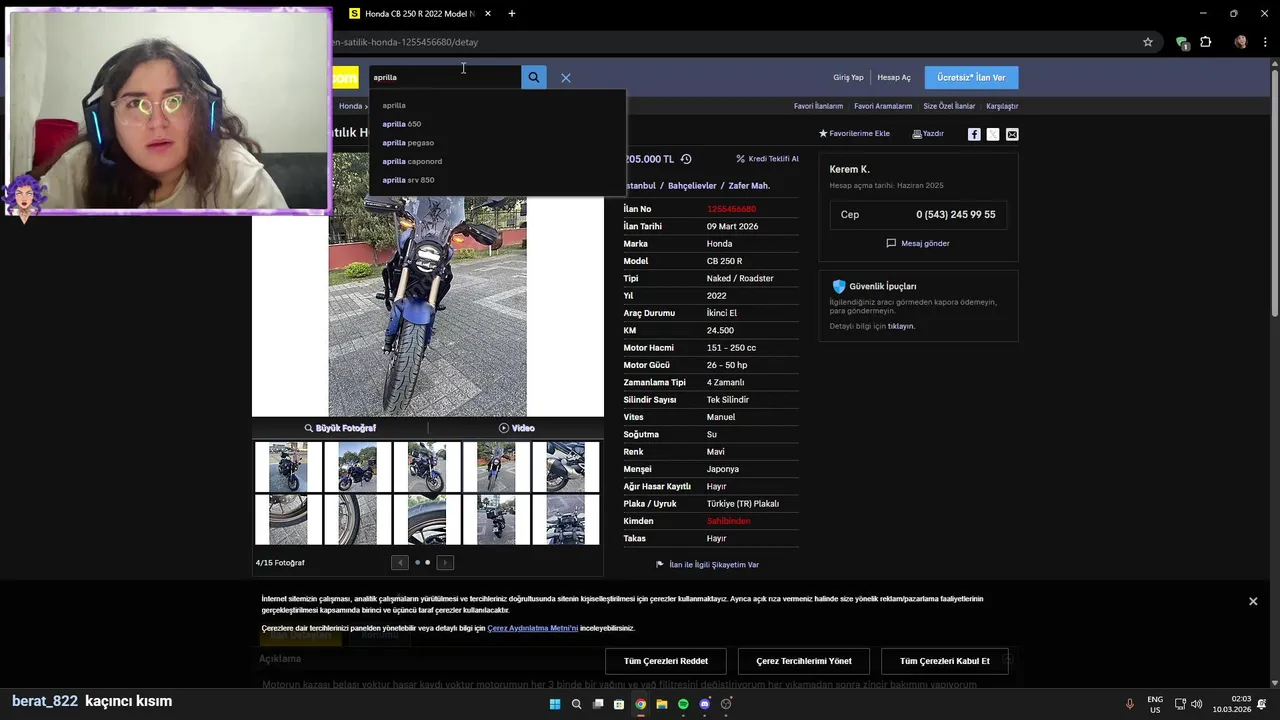
Task: Open Favori İlanlarım menu
Action: pyautogui.click(x=818, y=106)
